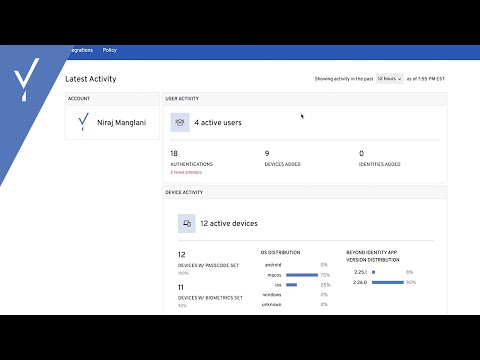480x360 pixels.
Task: Click the active devices icon
Action: [187, 223]
